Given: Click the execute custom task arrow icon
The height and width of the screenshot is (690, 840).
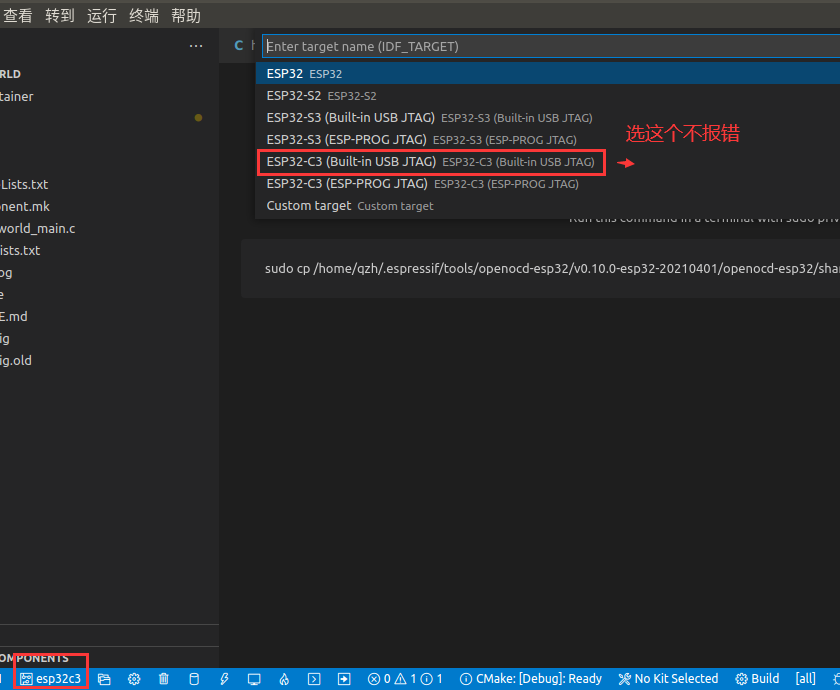Looking at the screenshot, I should [x=344, y=679].
